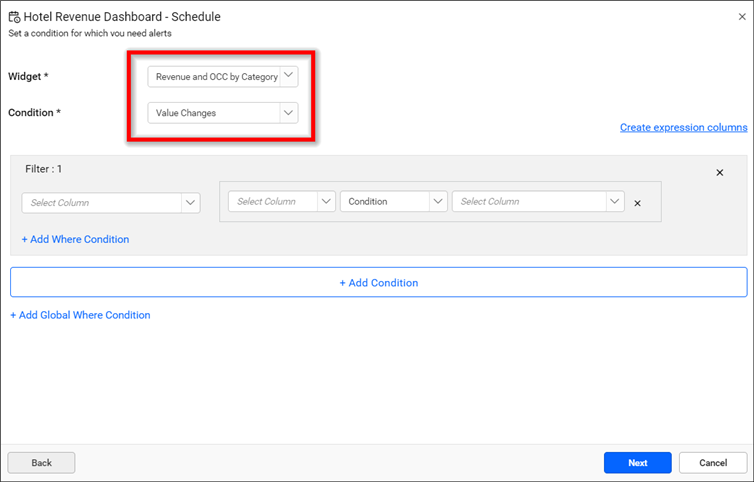Click '+ Add Global Where Condition'
The height and width of the screenshot is (482, 754).
pyautogui.click(x=80, y=315)
